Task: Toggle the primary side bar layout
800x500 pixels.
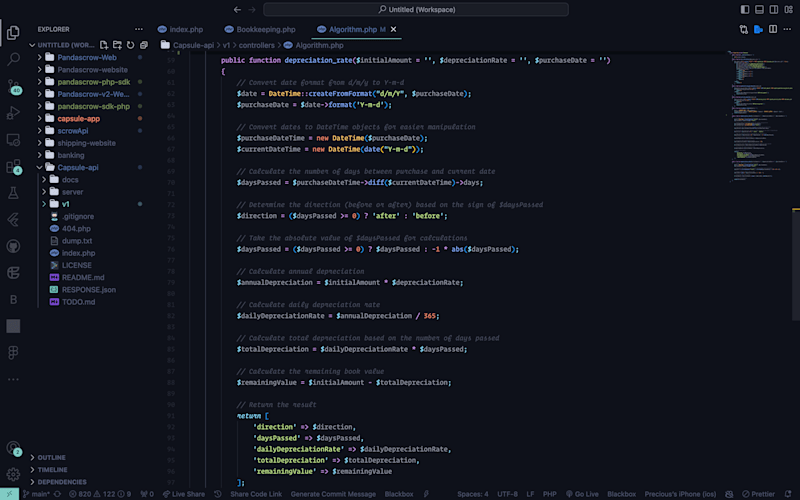Action: tap(745, 9)
